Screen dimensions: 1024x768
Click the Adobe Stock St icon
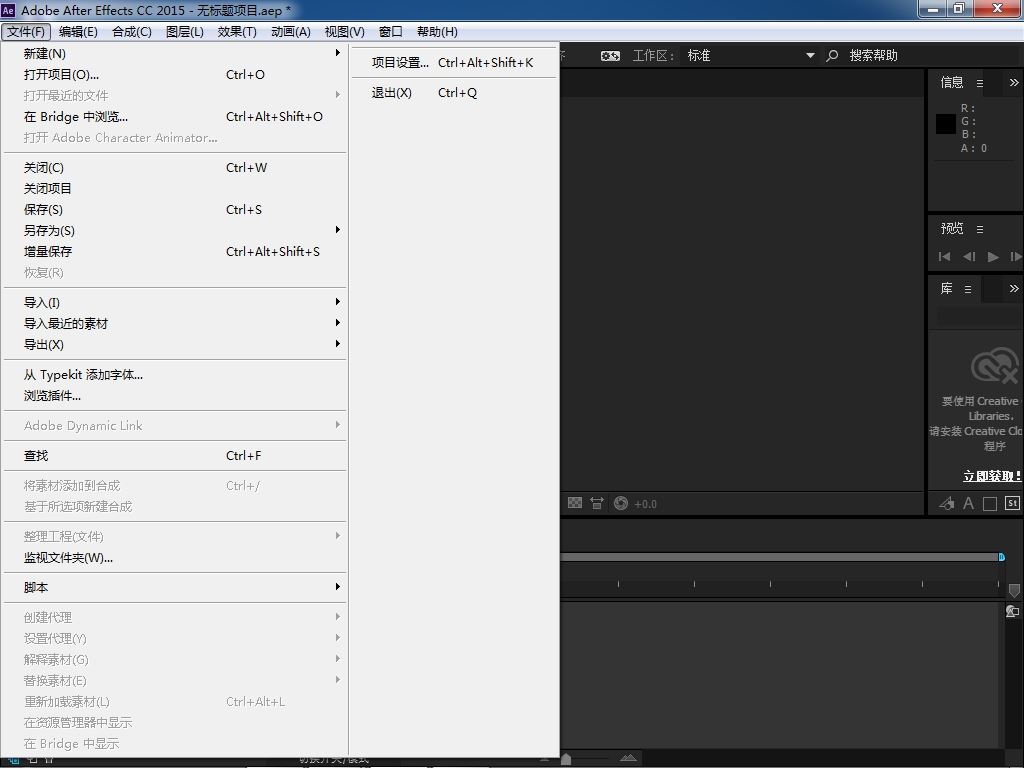coord(1012,503)
